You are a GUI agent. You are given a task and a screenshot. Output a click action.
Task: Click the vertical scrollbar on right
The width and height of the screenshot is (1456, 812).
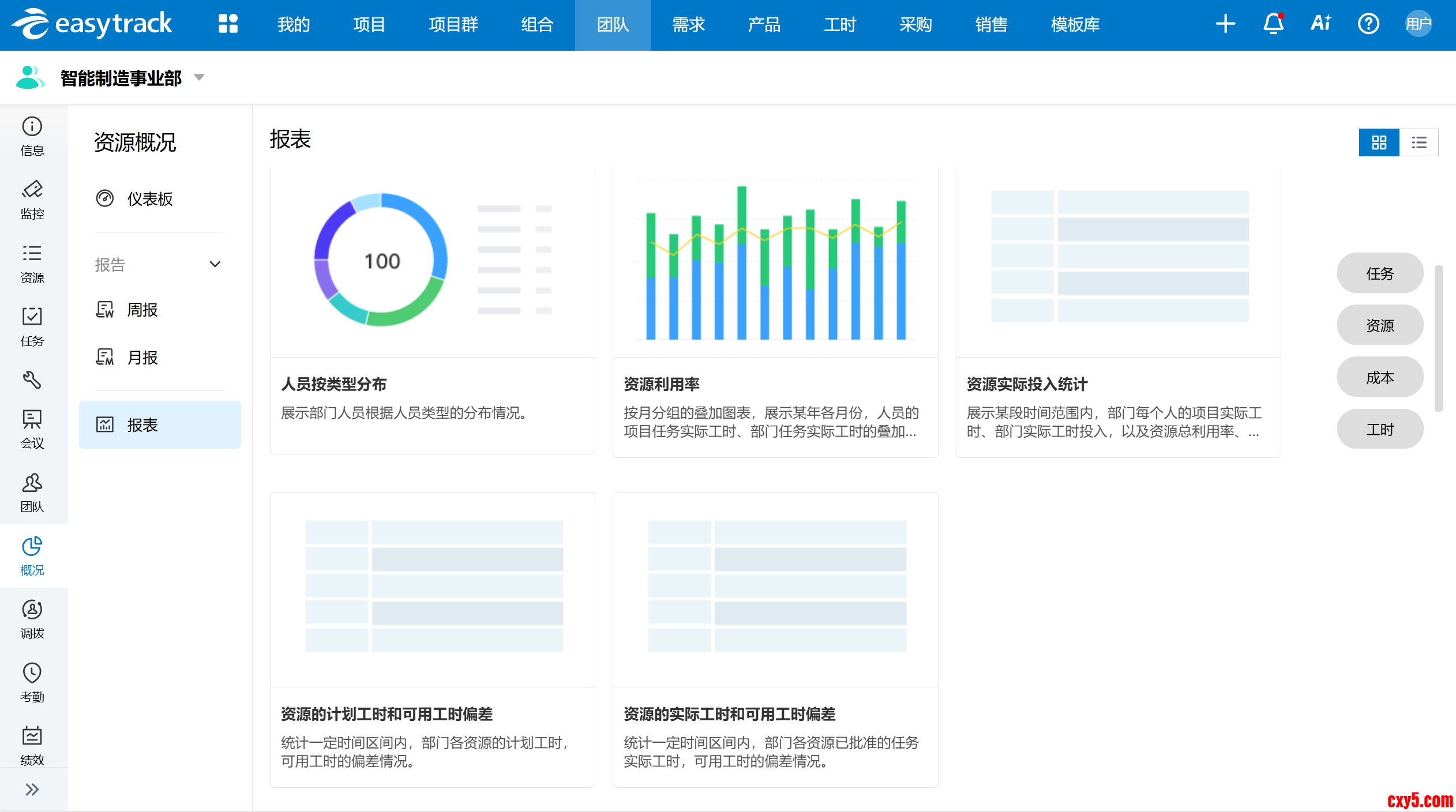pyautogui.click(x=1439, y=338)
